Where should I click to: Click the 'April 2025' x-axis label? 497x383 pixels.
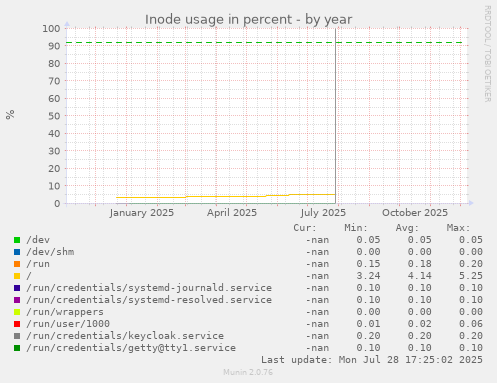tap(232, 213)
